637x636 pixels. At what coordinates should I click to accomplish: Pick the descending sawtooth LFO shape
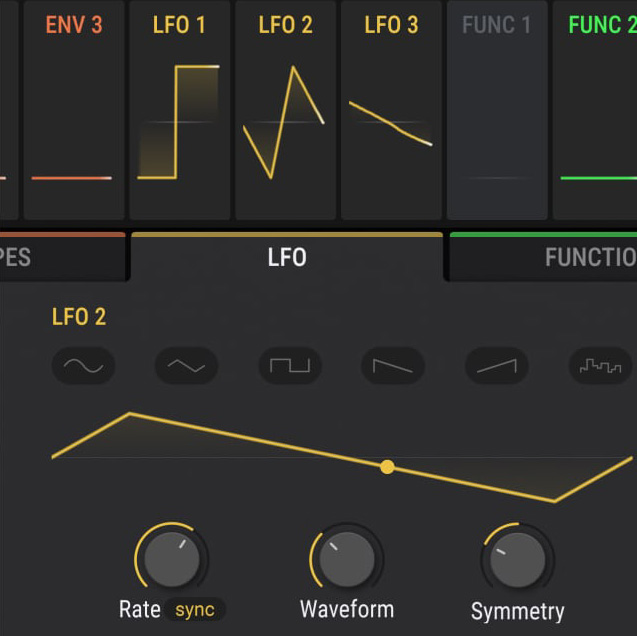point(393,366)
